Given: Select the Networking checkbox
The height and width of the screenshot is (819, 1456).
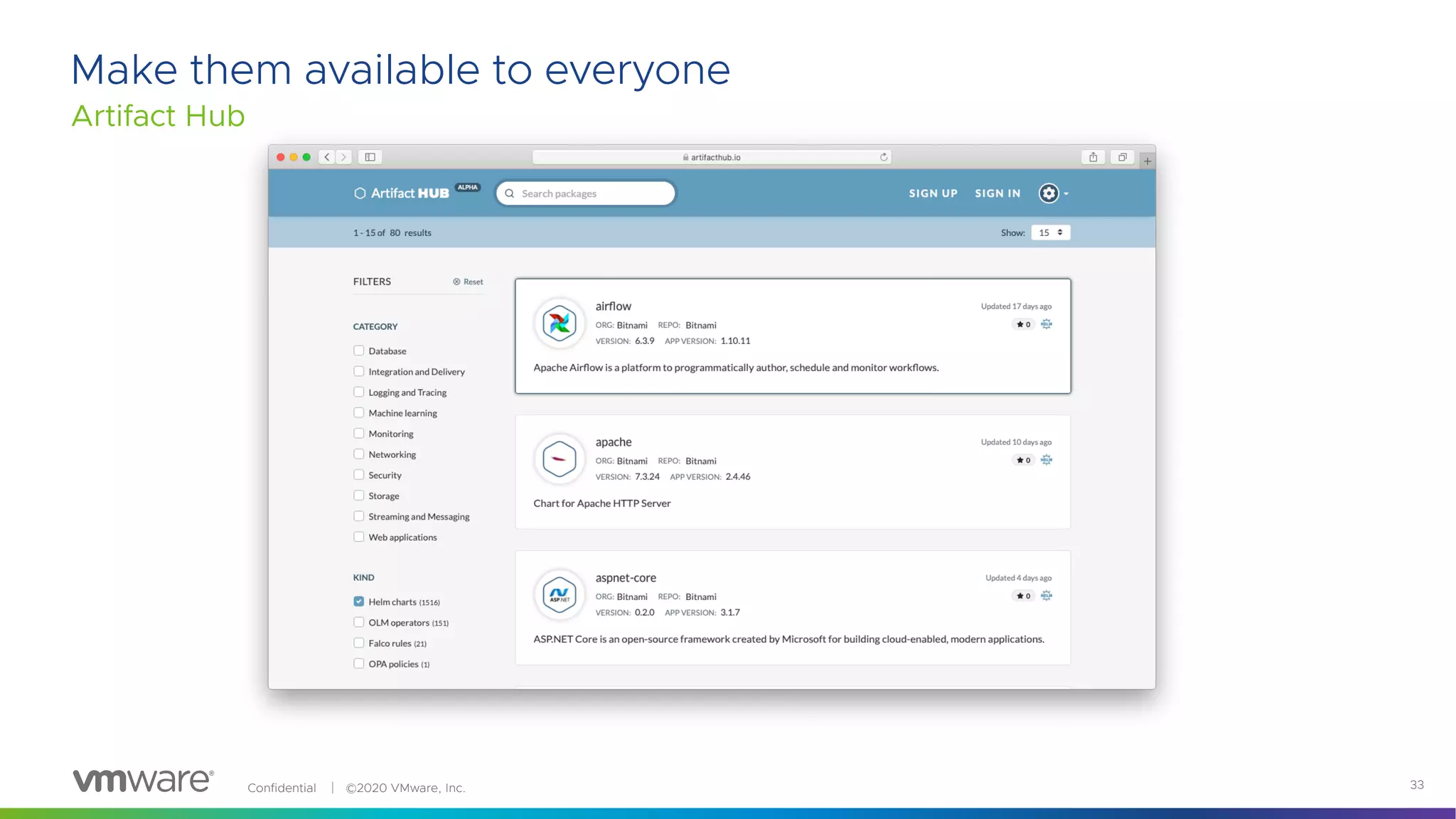Looking at the screenshot, I should 359,454.
